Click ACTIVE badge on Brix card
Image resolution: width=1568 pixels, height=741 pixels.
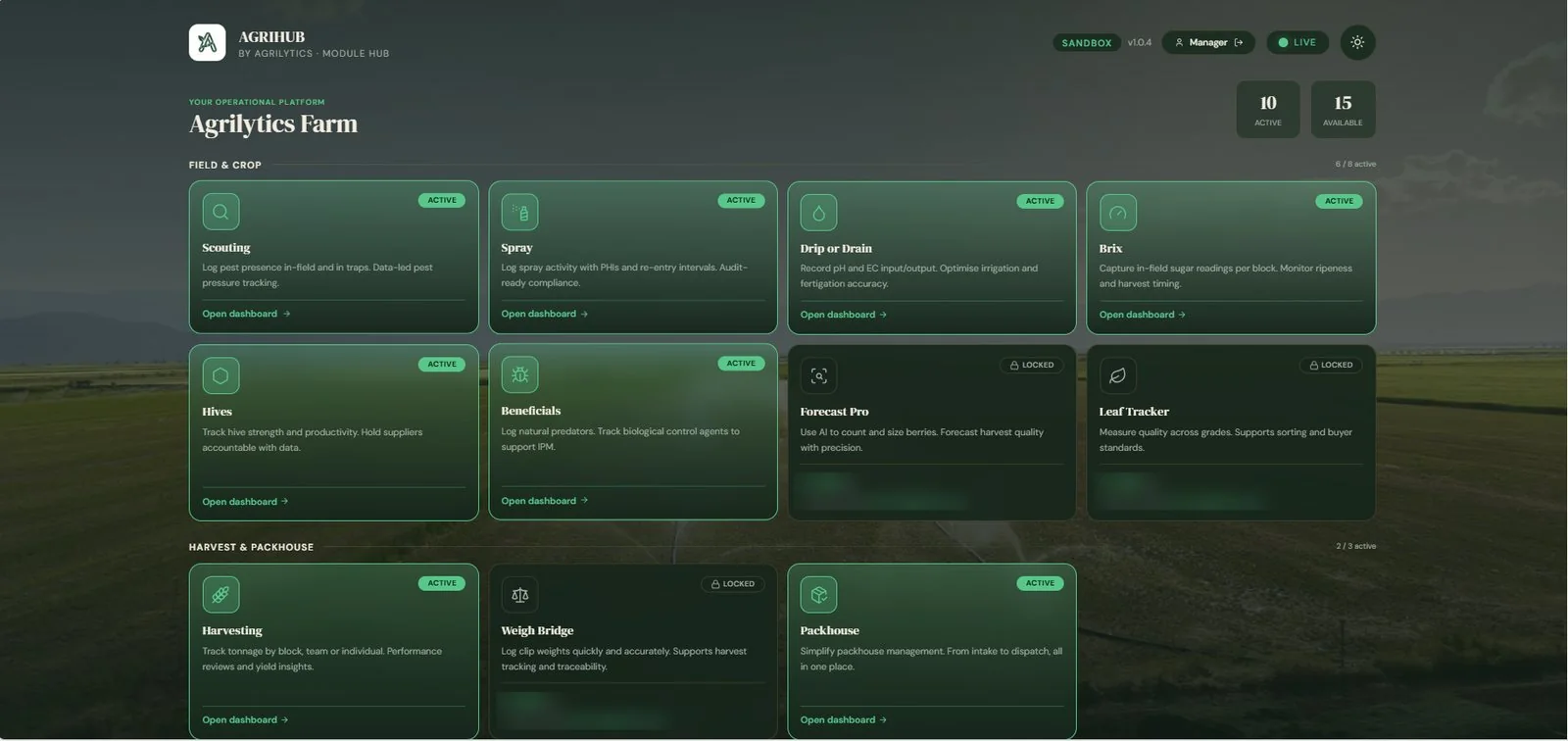click(x=1339, y=201)
